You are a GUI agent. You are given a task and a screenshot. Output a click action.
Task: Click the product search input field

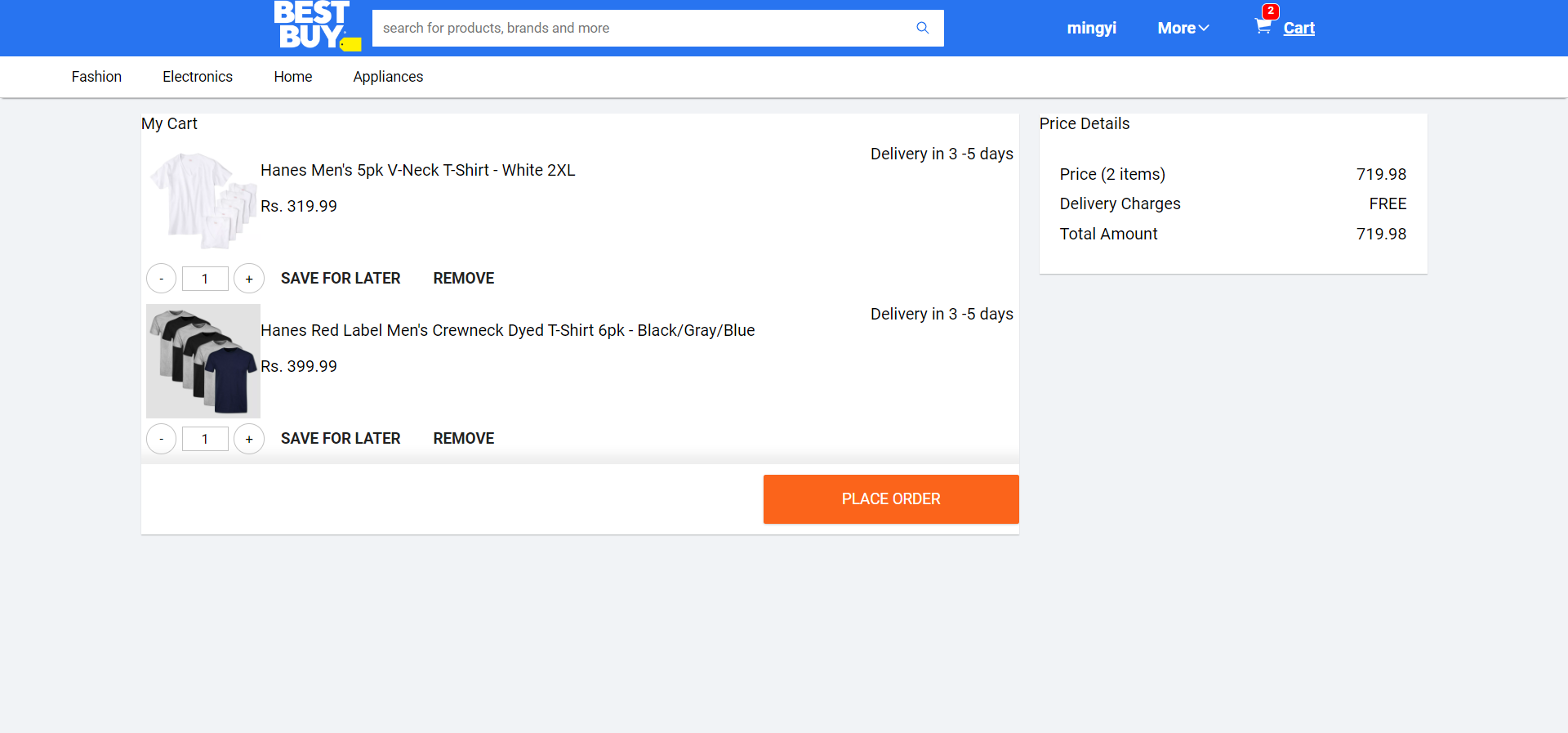click(637, 28)
